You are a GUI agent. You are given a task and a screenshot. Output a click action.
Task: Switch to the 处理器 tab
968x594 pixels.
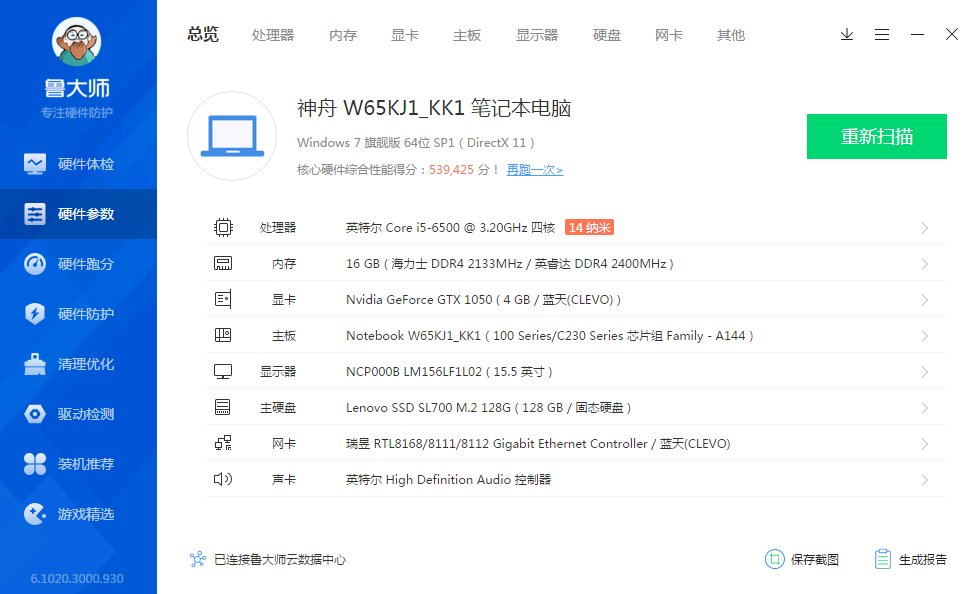point(273,35)
